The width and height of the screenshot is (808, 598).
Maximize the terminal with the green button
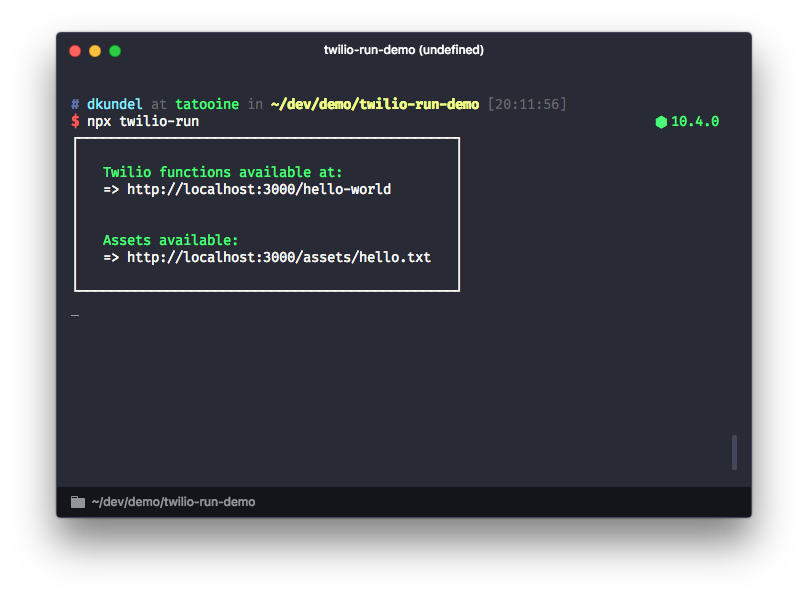point(115,51)
